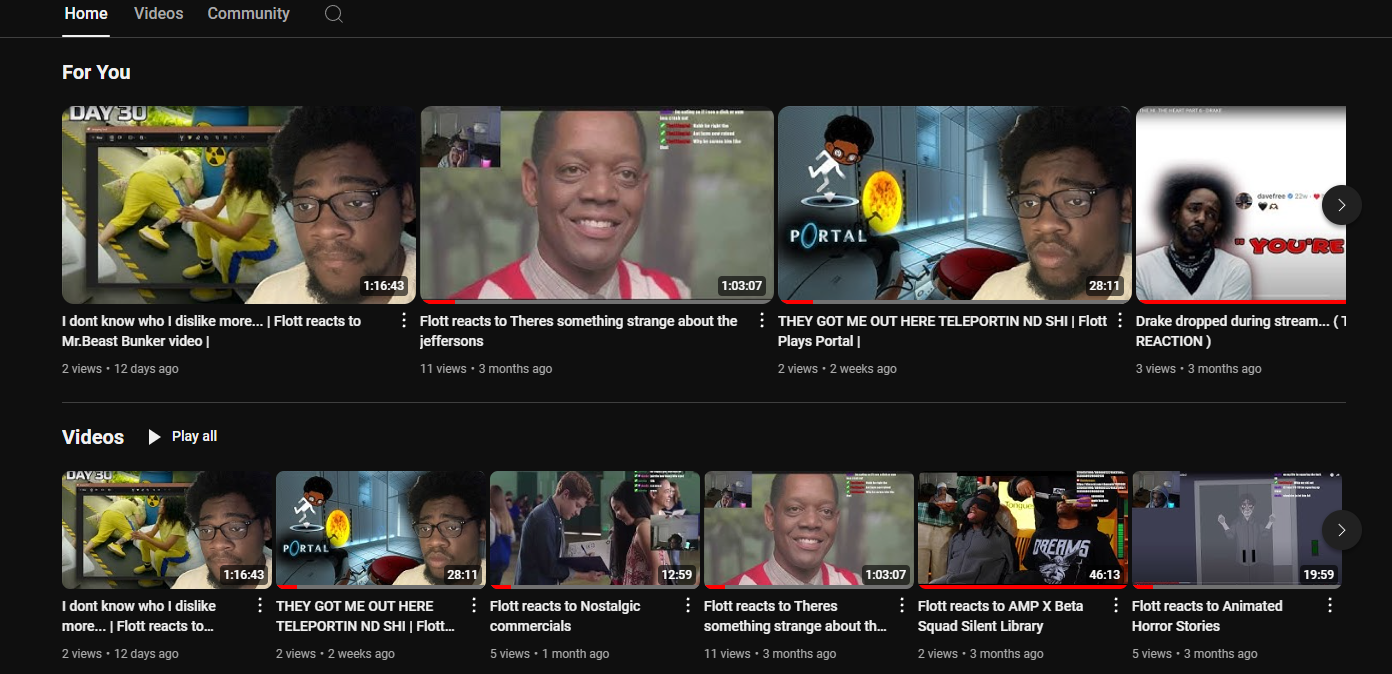
Task: Open title 'I dont know who I dislike more' in For You
Action: [x=211, y=331]
